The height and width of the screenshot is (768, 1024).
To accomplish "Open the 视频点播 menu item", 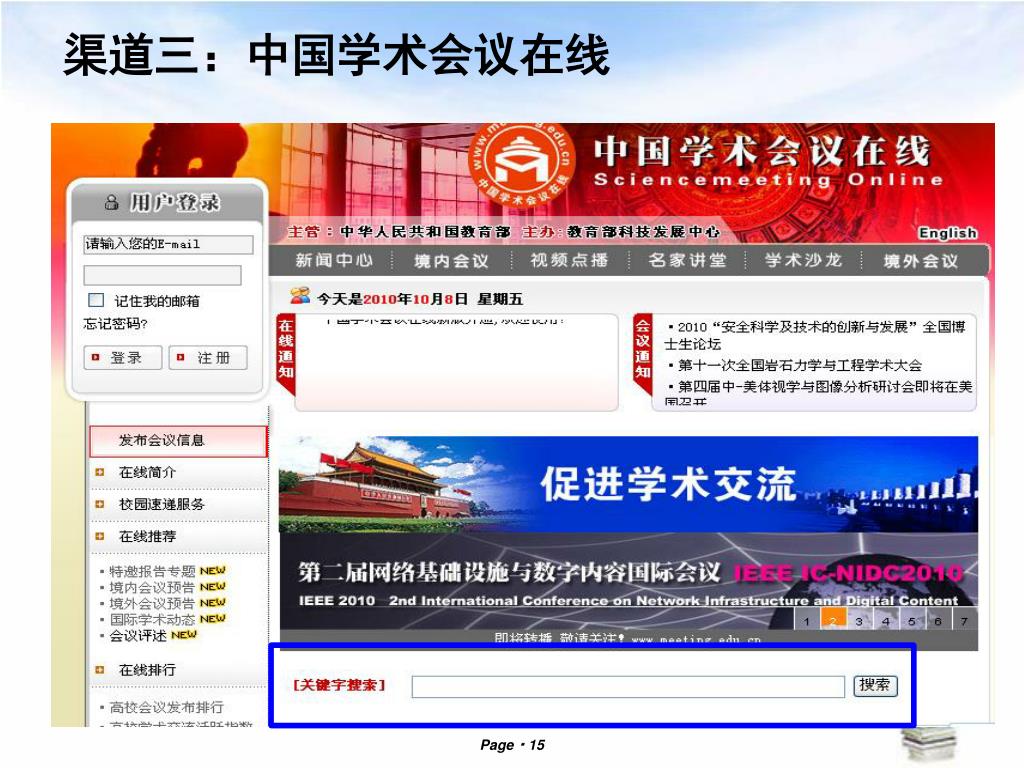I will [569, 261].
